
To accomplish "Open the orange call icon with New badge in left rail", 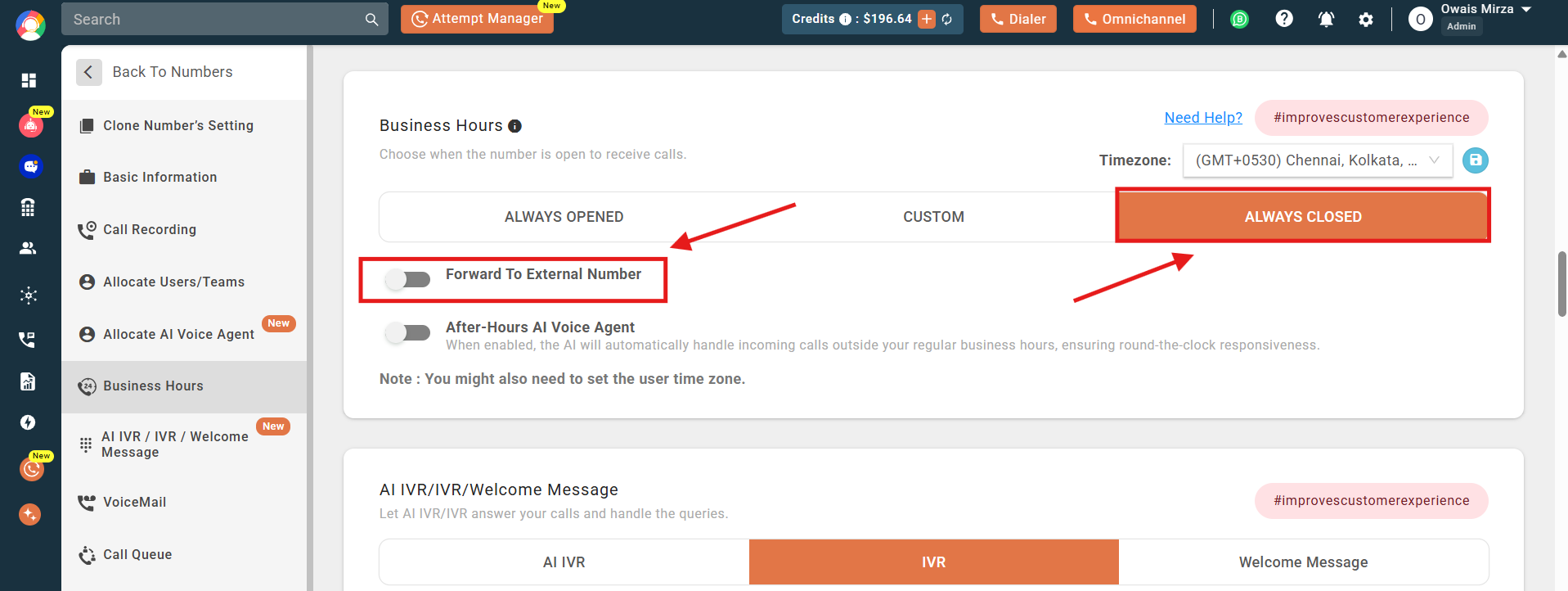I will click(32, 469).
